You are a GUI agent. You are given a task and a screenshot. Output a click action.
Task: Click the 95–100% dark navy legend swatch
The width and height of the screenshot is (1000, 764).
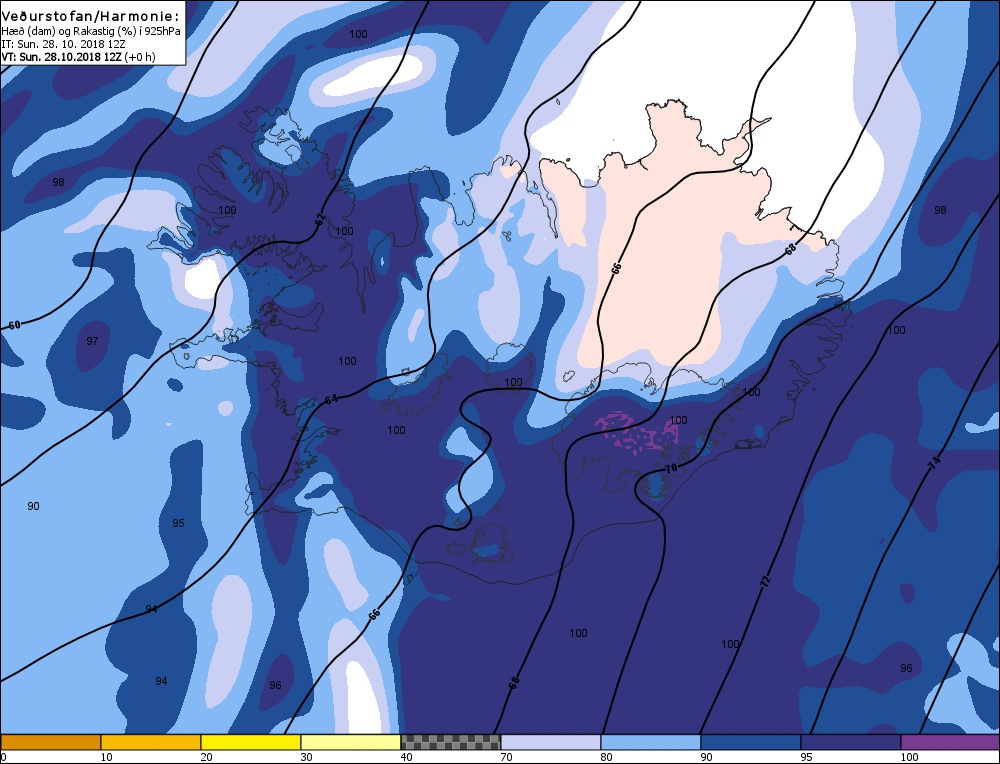click(x=851, y=742)
